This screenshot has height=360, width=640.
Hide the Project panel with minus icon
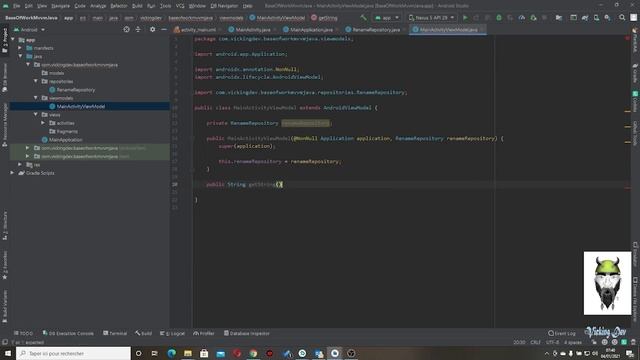point(164,29)
